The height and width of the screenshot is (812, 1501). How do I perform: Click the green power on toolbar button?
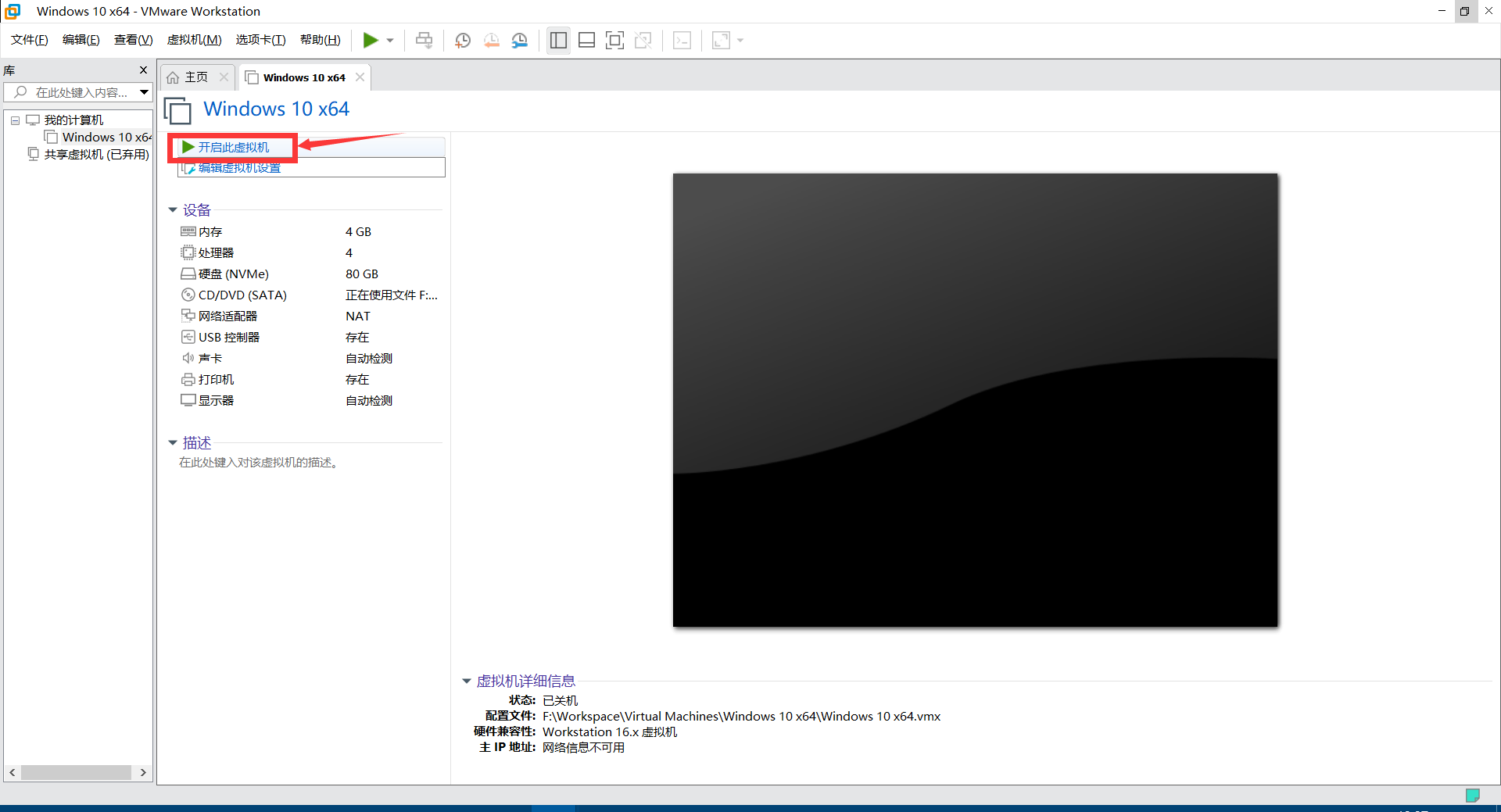(x=371, y=40)
